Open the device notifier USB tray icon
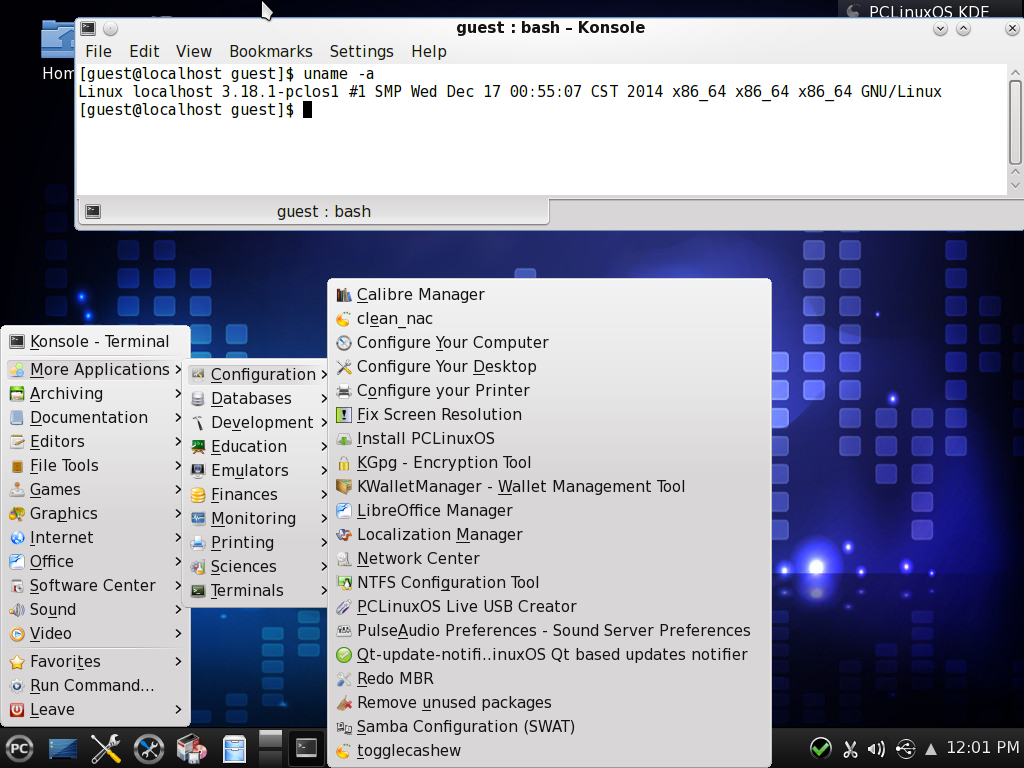 tap(906, 749)
